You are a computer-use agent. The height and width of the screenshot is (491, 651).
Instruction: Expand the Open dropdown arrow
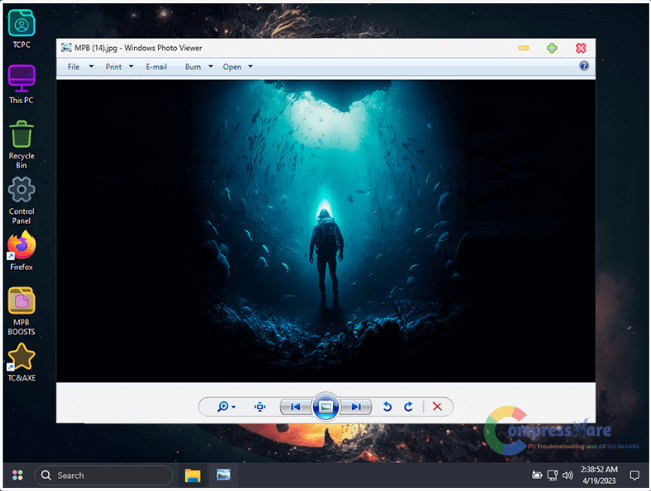(x=250, y=66)
